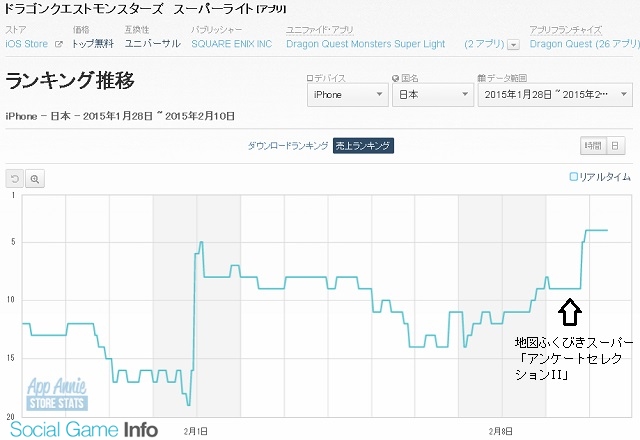Select the ダウンロードランキング tab
The image size is (640, 440).
pyautogui.click(x=288, y=146)
